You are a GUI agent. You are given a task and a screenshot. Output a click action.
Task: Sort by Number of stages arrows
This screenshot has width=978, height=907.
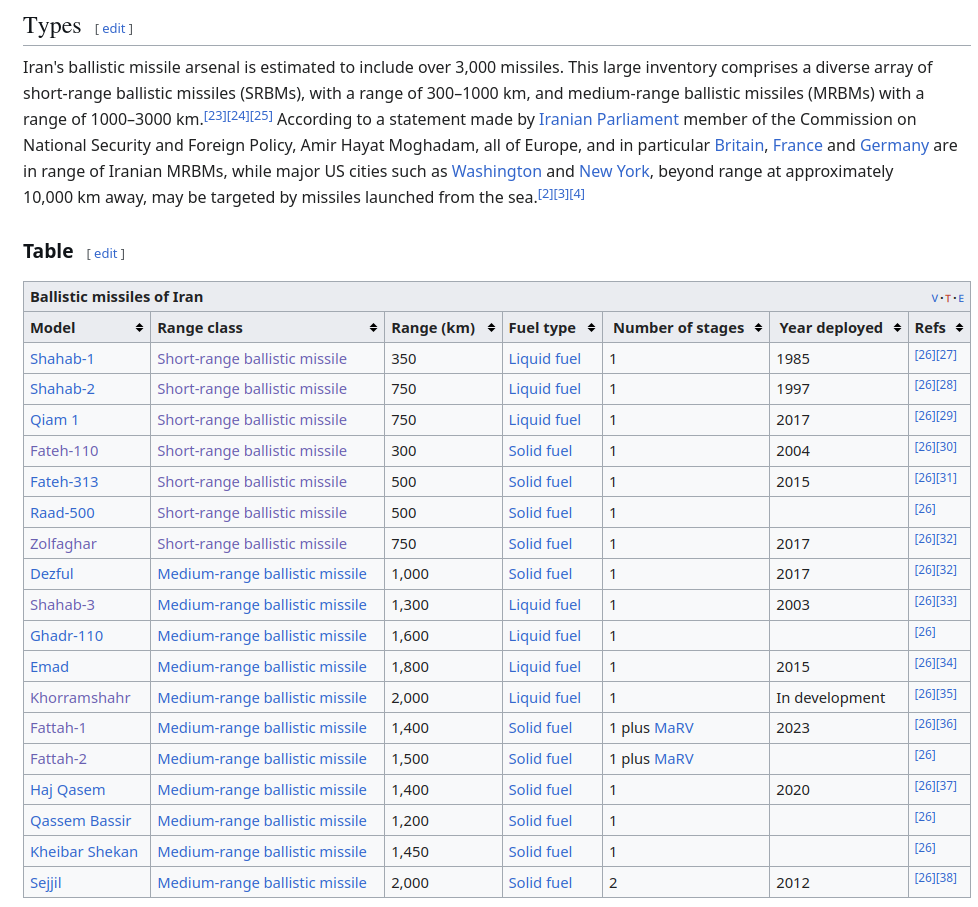758,328
